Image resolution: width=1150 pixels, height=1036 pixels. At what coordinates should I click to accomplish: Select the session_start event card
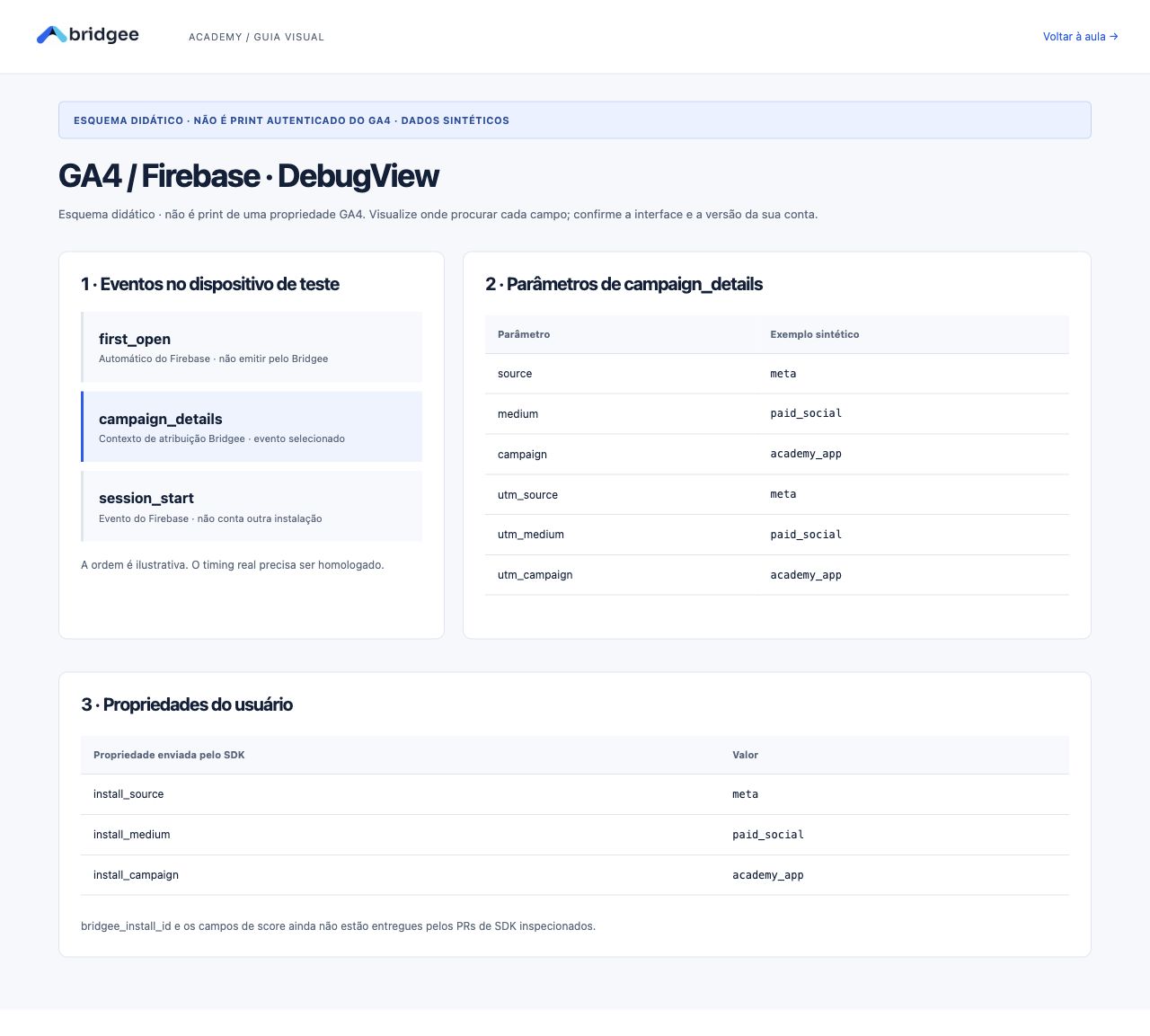(252, 507)
